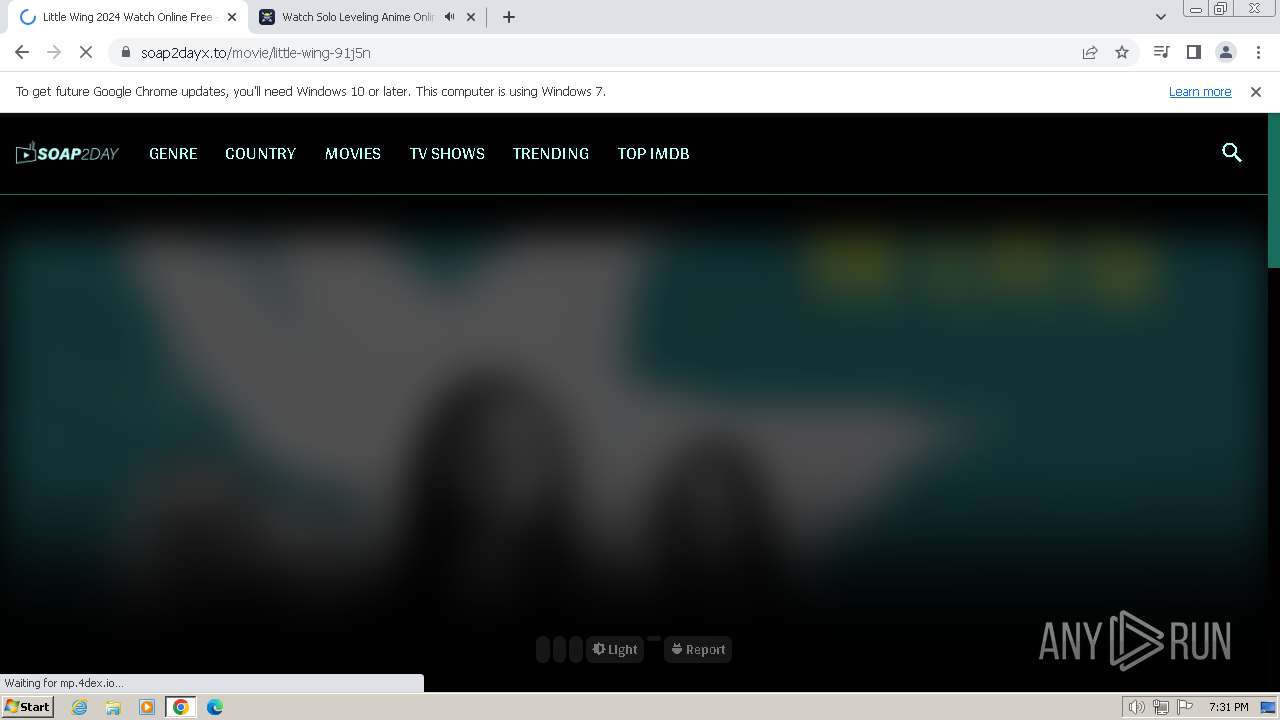
Task: Open a new browser tab
Action: (508, 17)
